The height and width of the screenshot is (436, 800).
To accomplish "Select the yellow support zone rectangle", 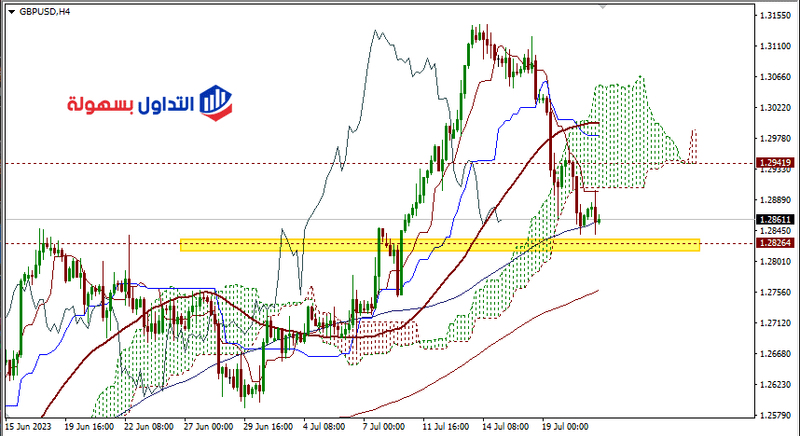I will [439, 245].
